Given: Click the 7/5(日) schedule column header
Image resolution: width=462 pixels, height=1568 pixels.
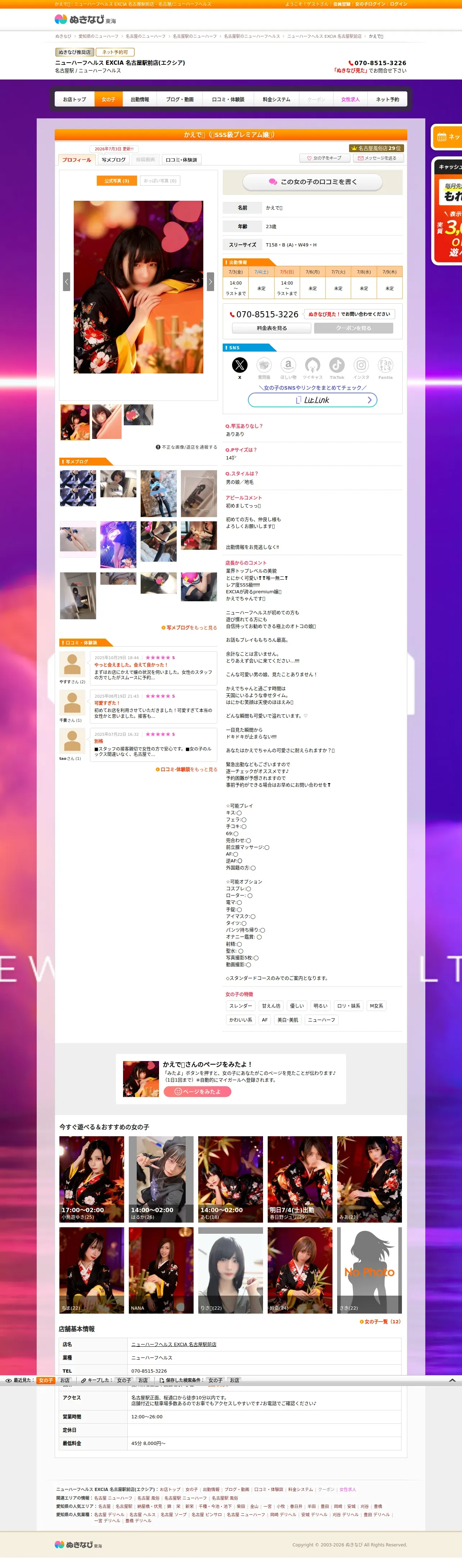Looking at the screenshot, I should tap(287, 272).
